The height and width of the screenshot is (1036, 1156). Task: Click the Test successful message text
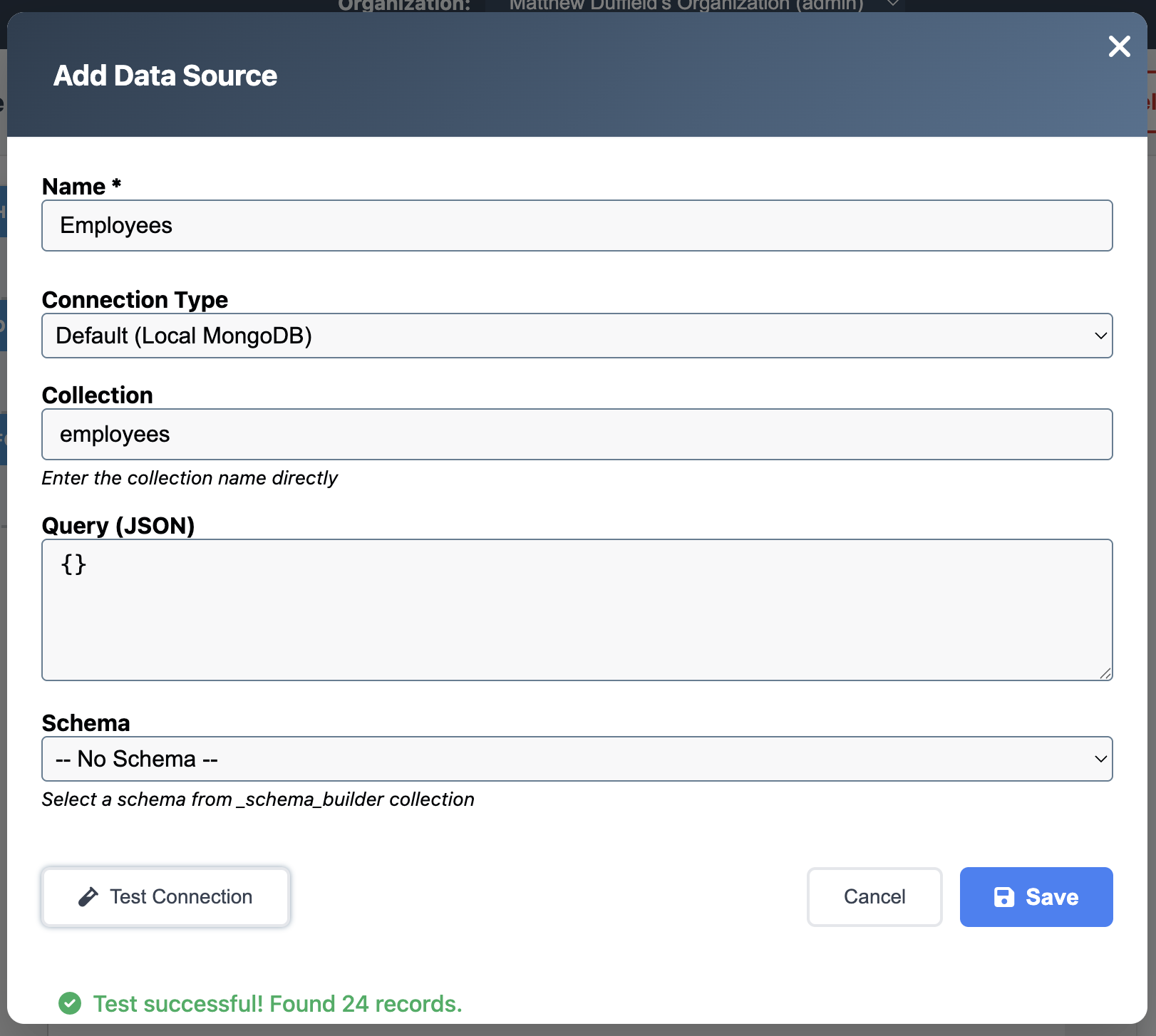278,1003
